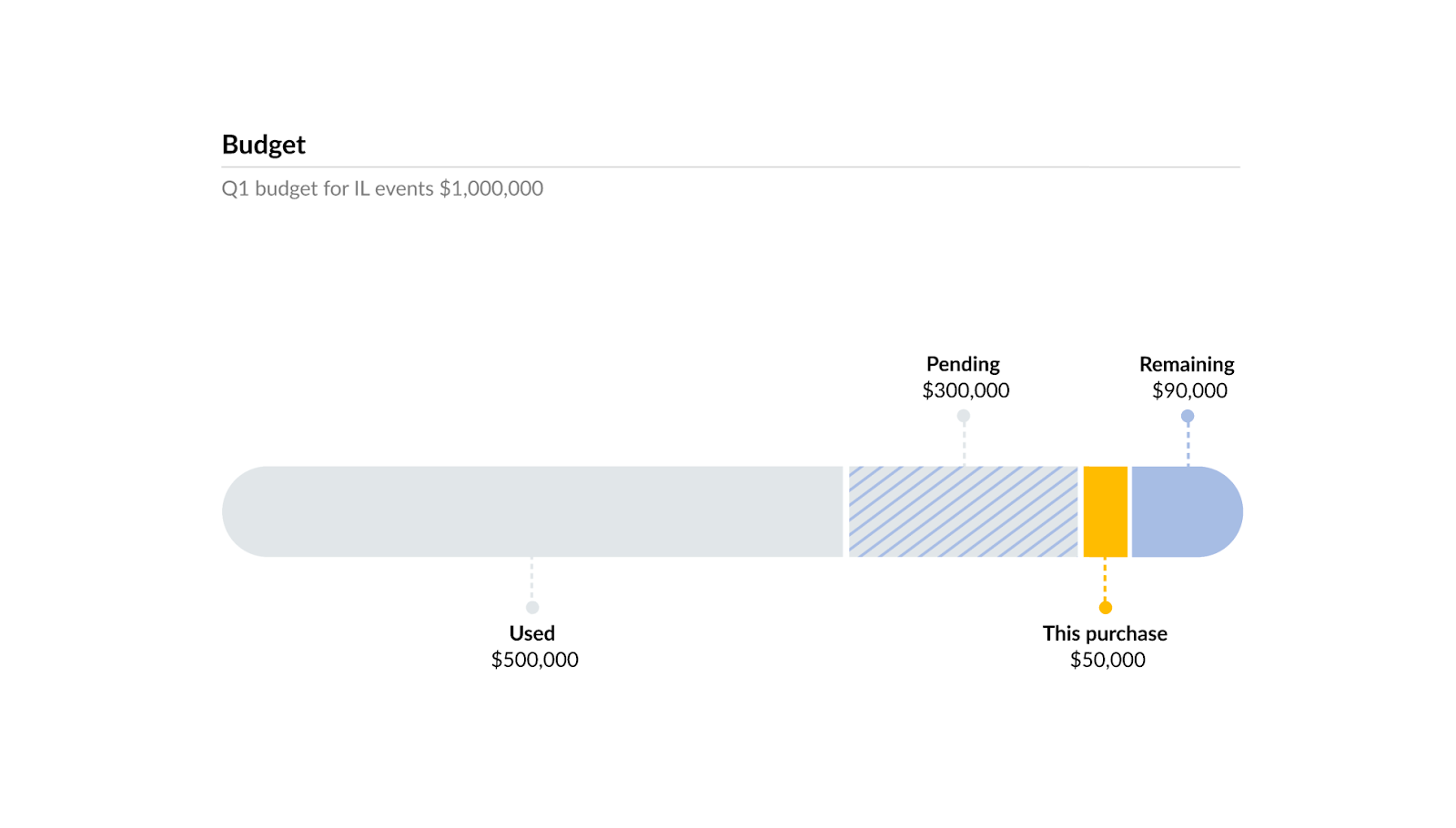
Task: Click the Remaining label
Action: 1187,364
